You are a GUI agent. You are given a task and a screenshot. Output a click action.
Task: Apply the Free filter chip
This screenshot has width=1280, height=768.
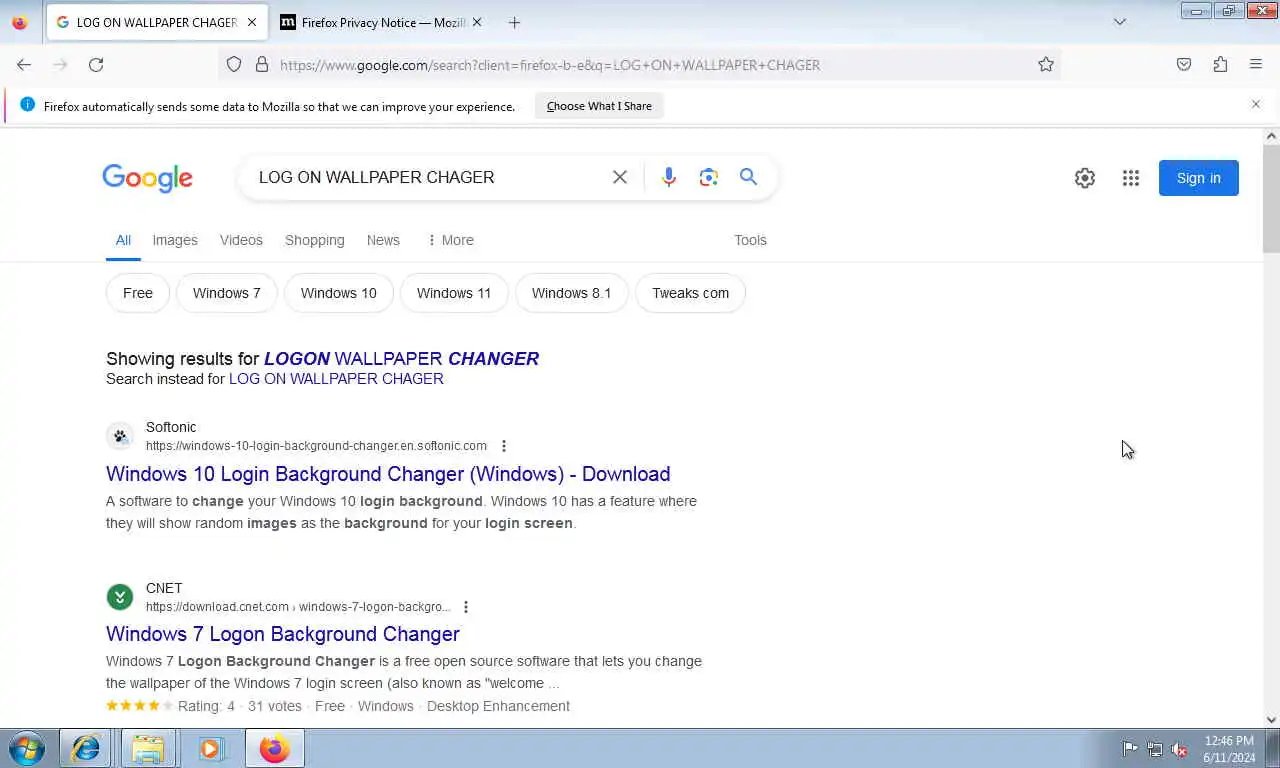click(138, 293)
